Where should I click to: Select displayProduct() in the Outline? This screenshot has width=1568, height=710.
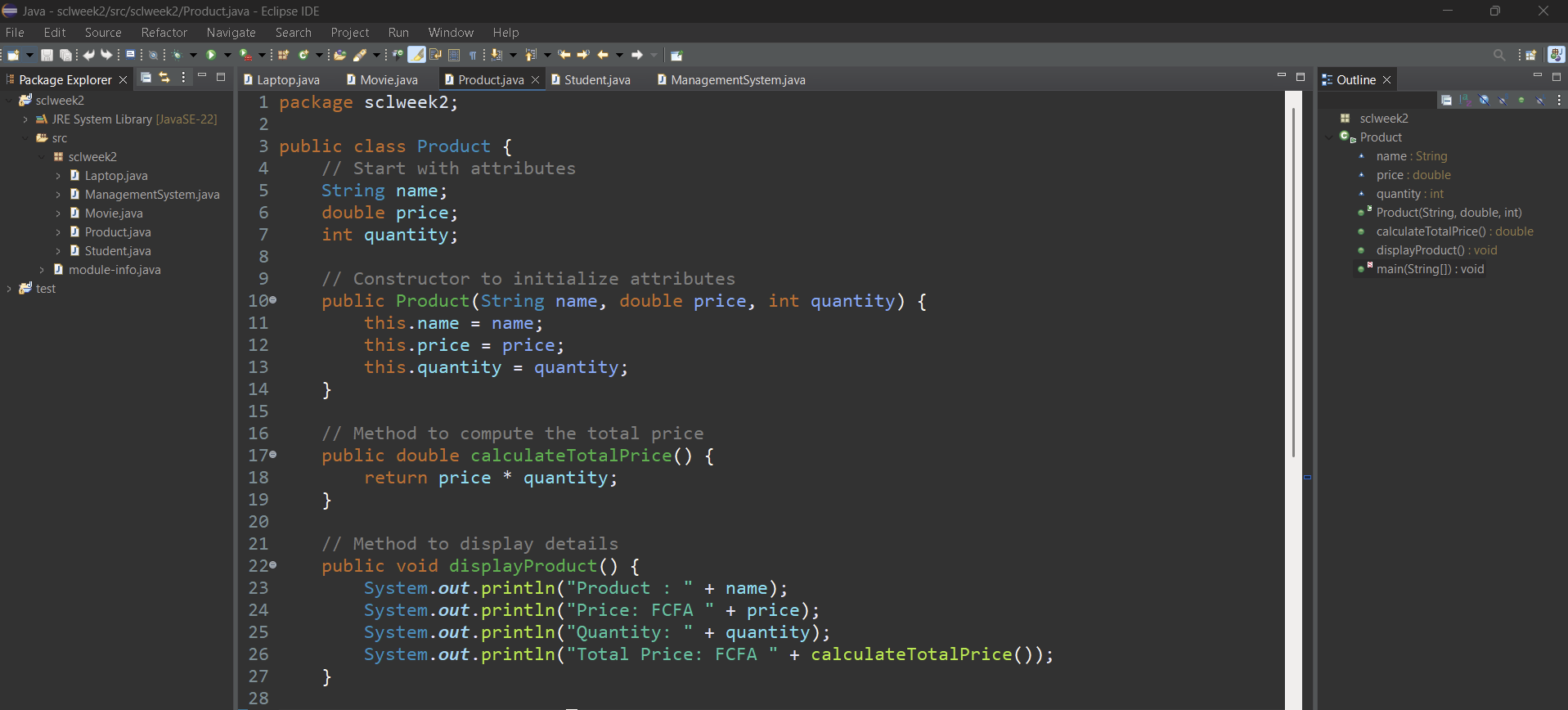(1426, 250)
